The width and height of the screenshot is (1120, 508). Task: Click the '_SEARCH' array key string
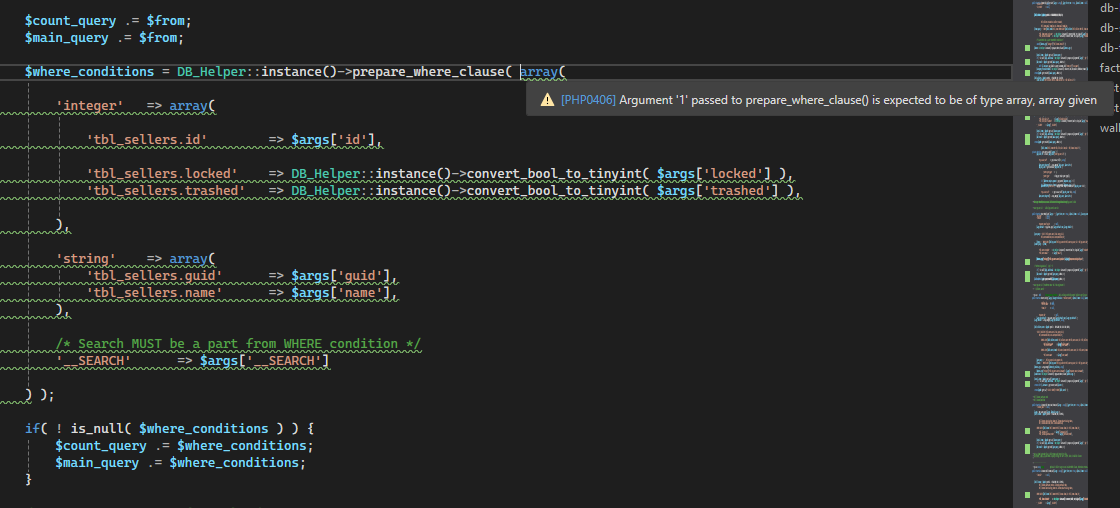click(x=93, y=360)
